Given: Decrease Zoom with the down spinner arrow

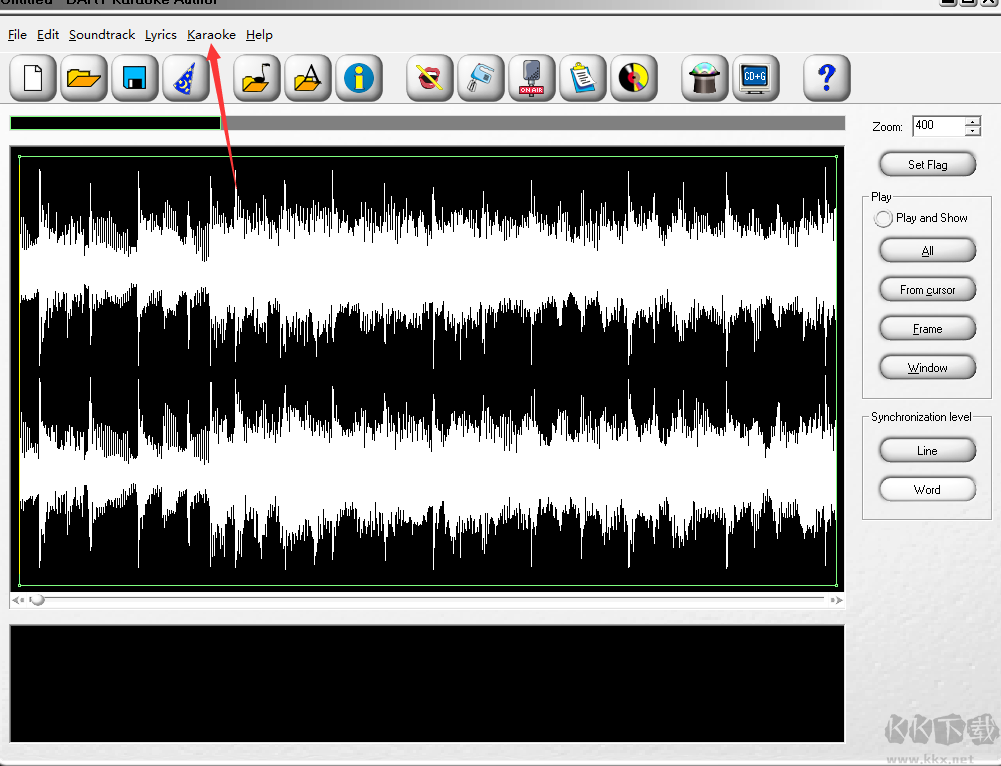Looking at the screenshot, I should [973, 131].
